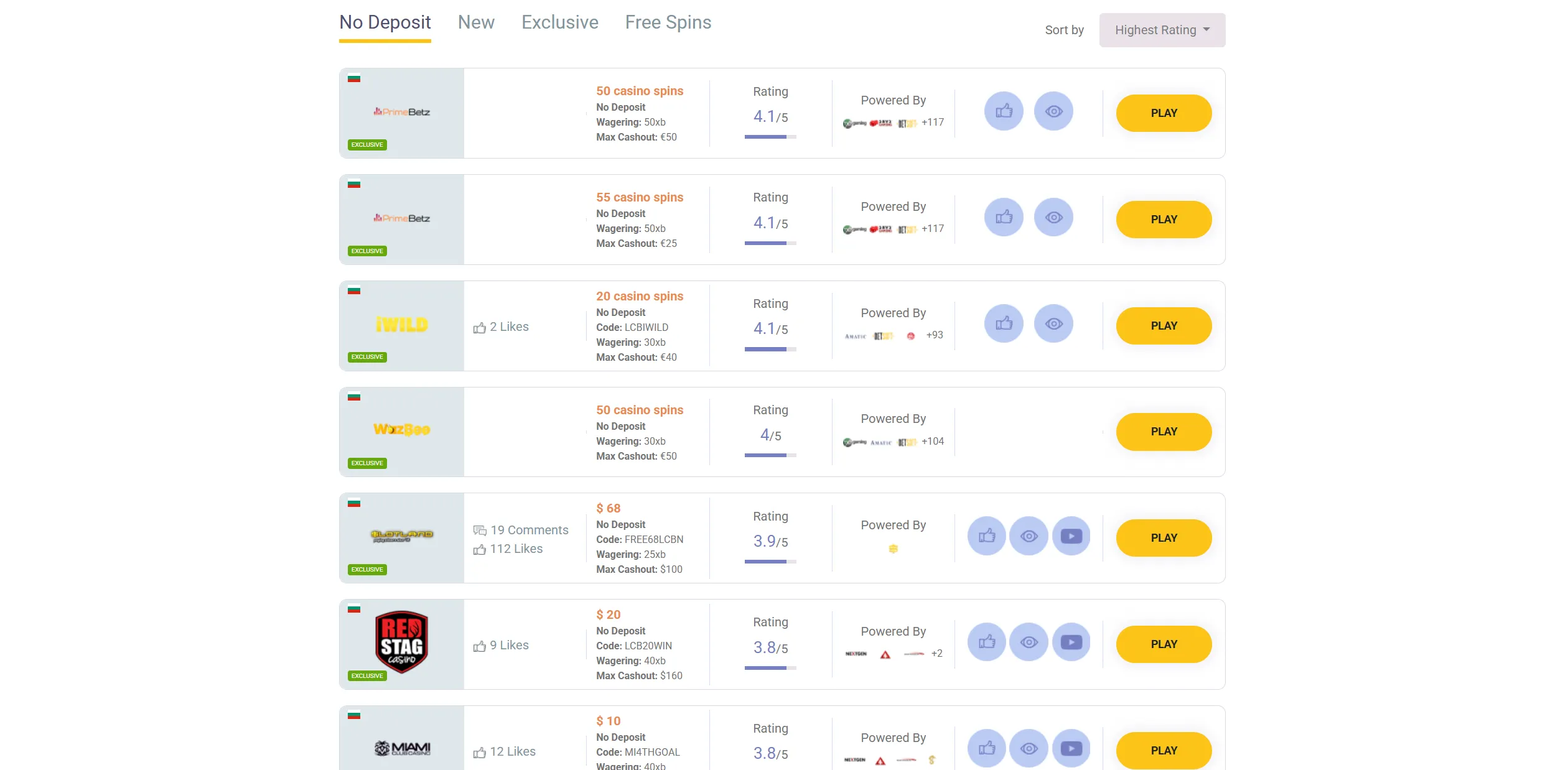Screen dimensions: 1568x770
Task: Select the No Deposit tab
Action: [x=385, y=23]
